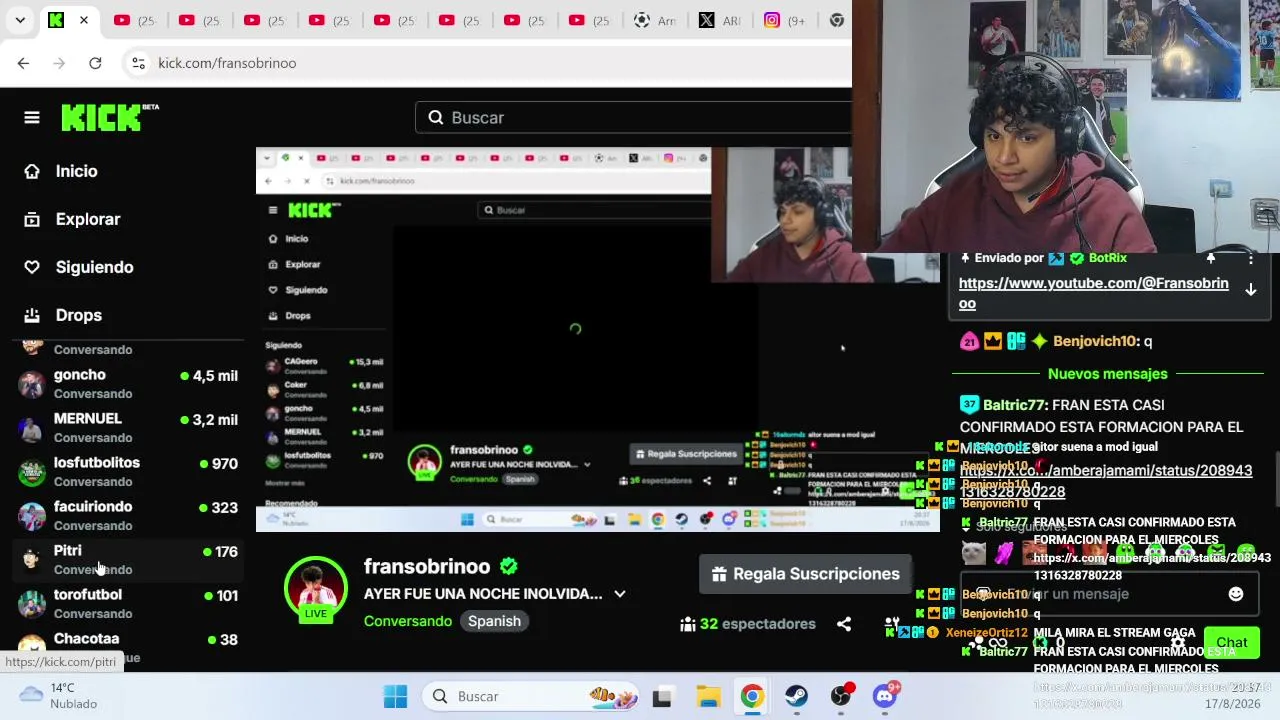This screenshot has height=720, width=1280.
Task: Open the Kick hamburger sidebar menu
Action: (32, 118)
